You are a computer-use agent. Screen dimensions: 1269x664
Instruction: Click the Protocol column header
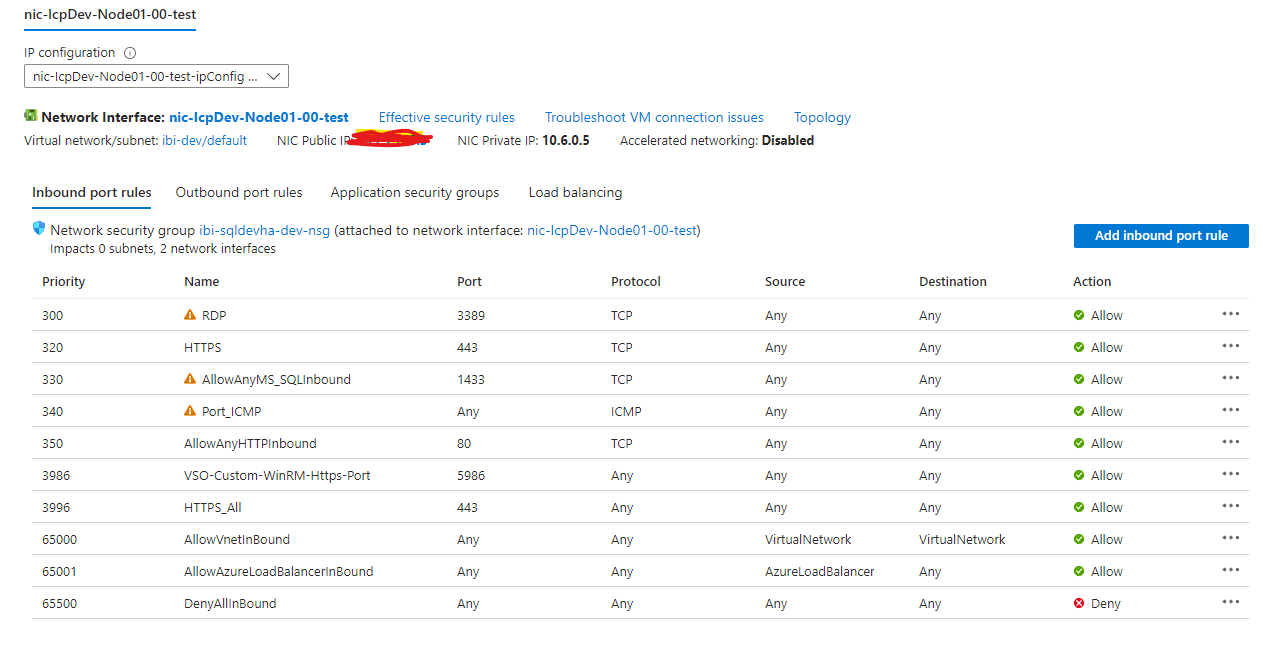(x=636, y=281)
